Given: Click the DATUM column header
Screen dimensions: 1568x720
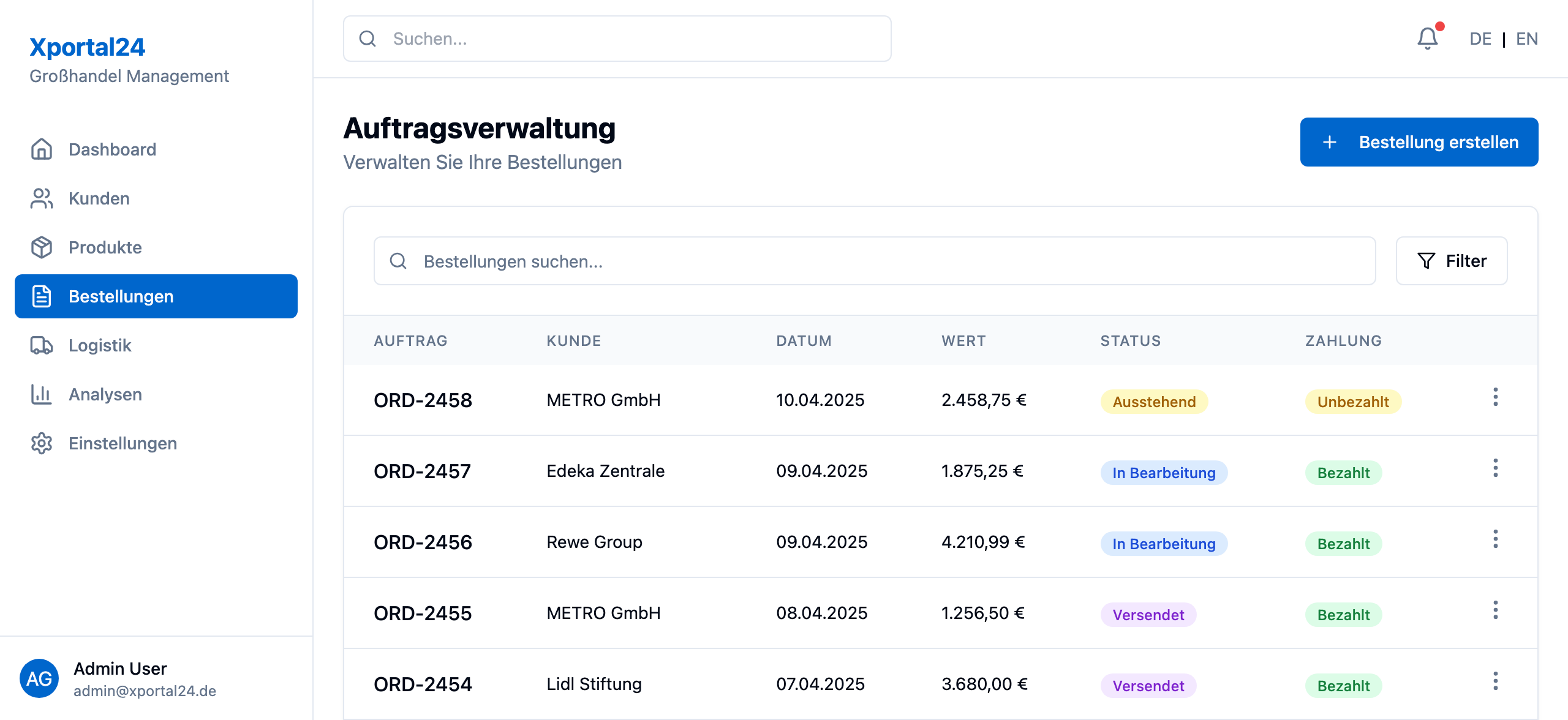Looking at the screenshot, I should click(x=804, y=341).
